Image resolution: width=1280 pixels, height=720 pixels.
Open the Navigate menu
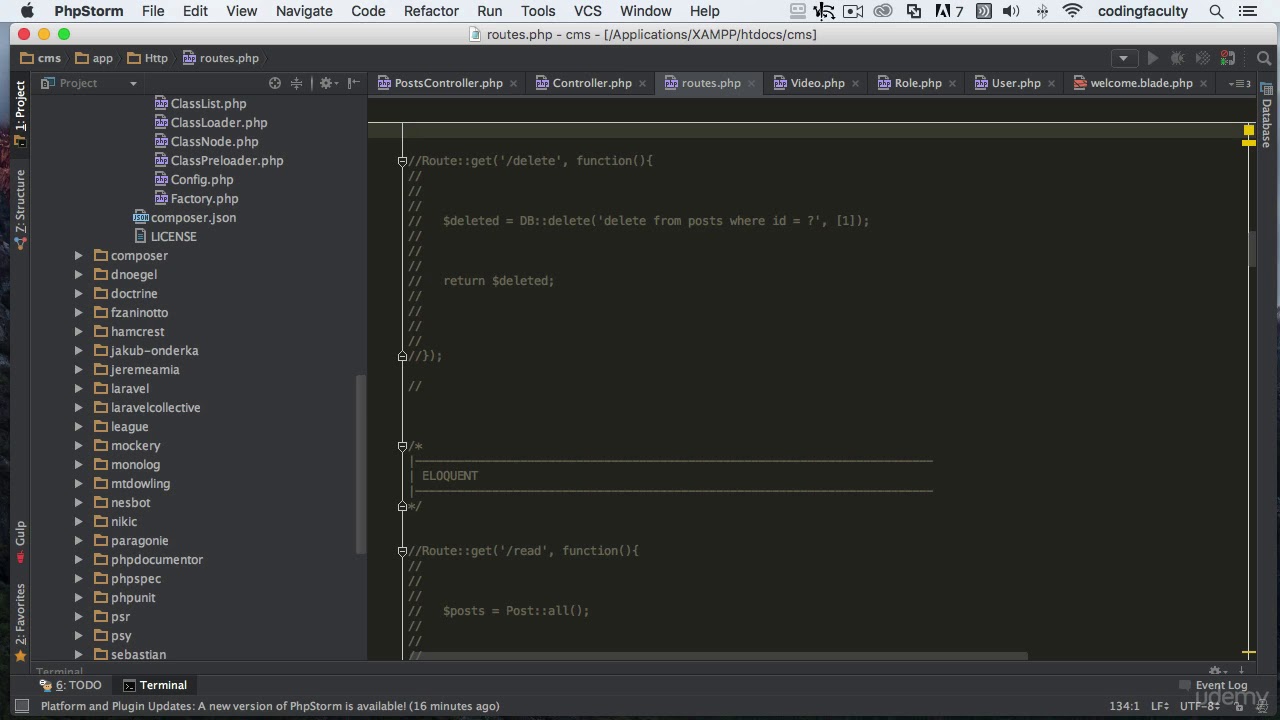[x=304, y=11]
